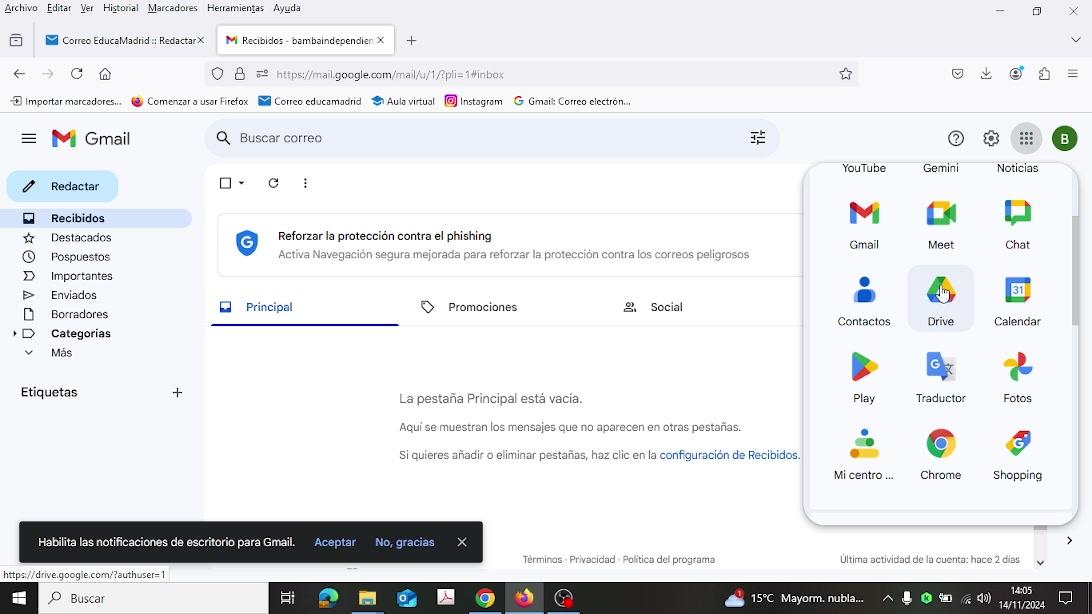The height and width of the screenshot is (614, 1092).
Task: Expand the side panel arrow at bottom right
Action: pyautogui.click(x=1069, y=540)
